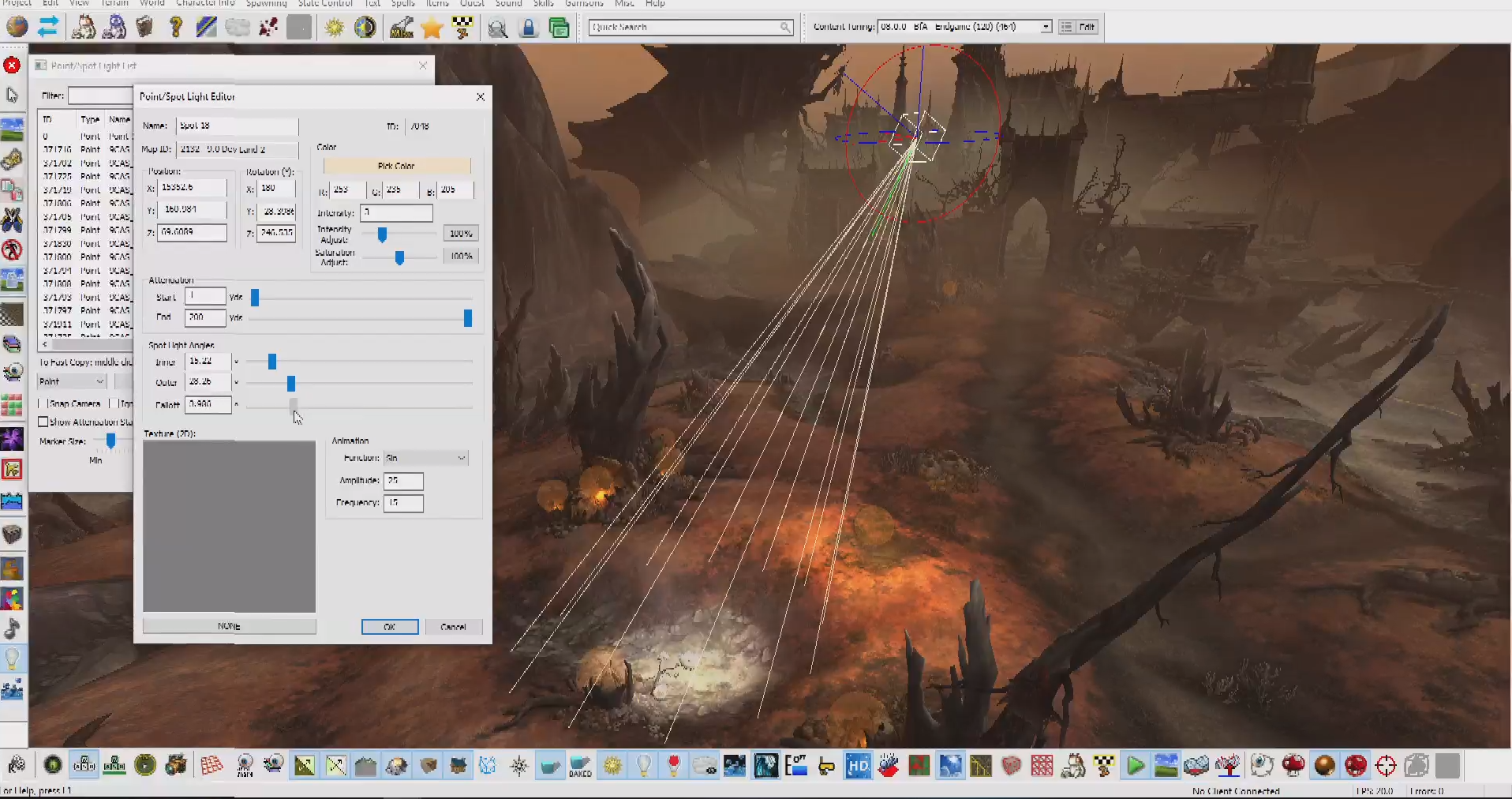
Task: Click the sun icon in top toolbar
Action: pos(335,28)
